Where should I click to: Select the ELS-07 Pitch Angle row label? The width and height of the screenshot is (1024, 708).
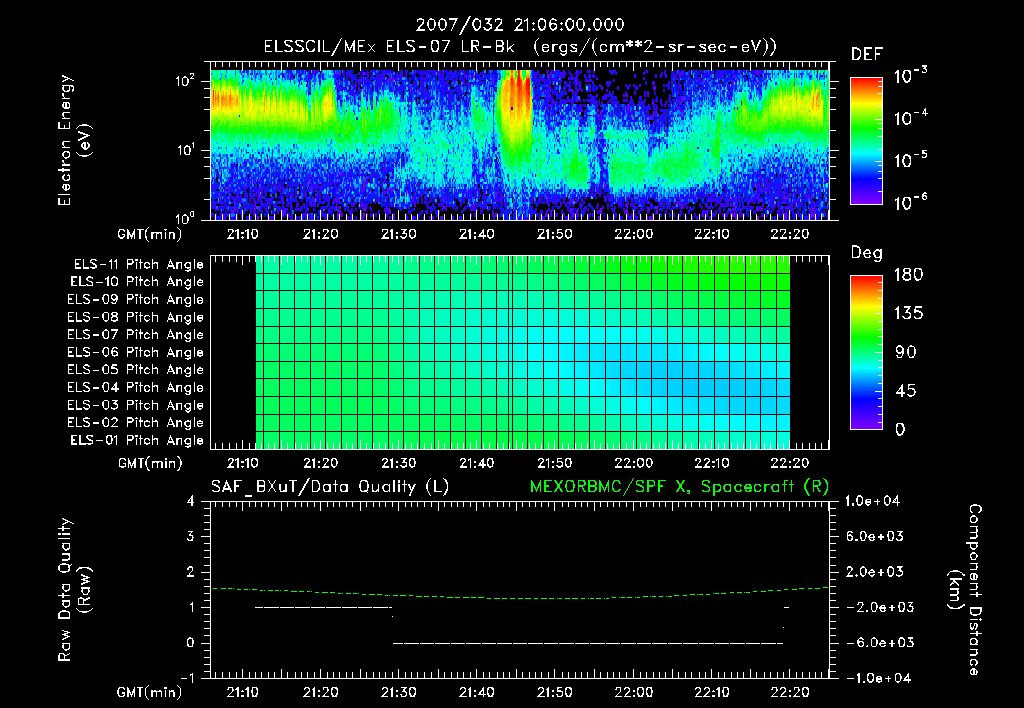[x=136, y=335]
